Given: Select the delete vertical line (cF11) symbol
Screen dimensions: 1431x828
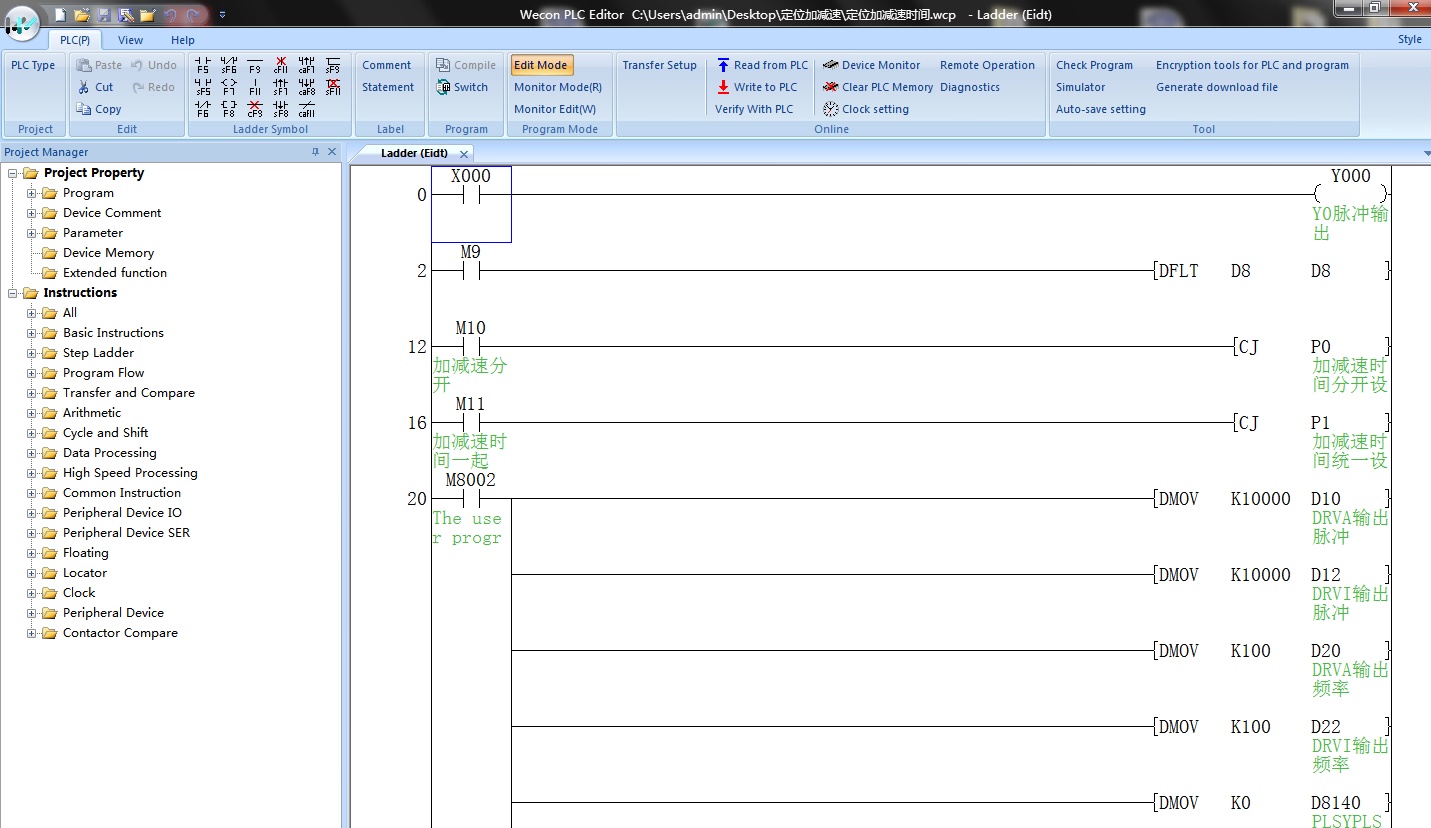Looking at the screenshot, I should coord(280,65).
